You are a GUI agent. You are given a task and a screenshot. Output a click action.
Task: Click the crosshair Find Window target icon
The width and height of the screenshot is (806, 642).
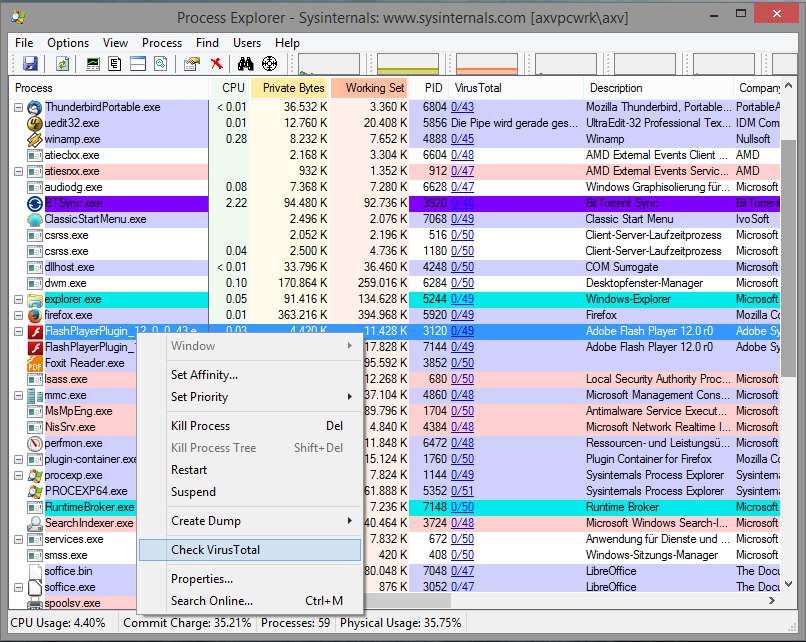click(269, 64)
